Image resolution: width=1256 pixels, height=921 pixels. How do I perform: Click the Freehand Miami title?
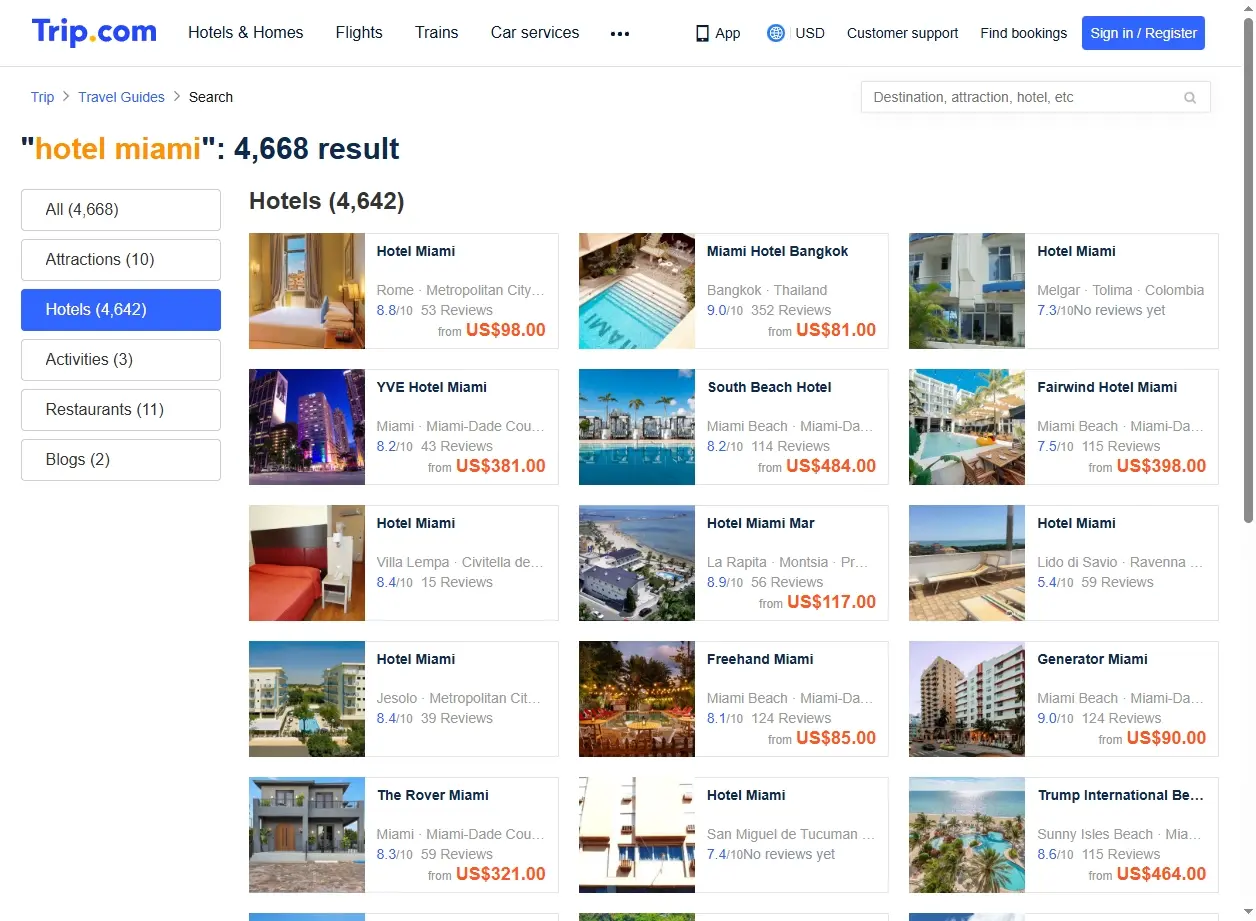tap(760, 659)
